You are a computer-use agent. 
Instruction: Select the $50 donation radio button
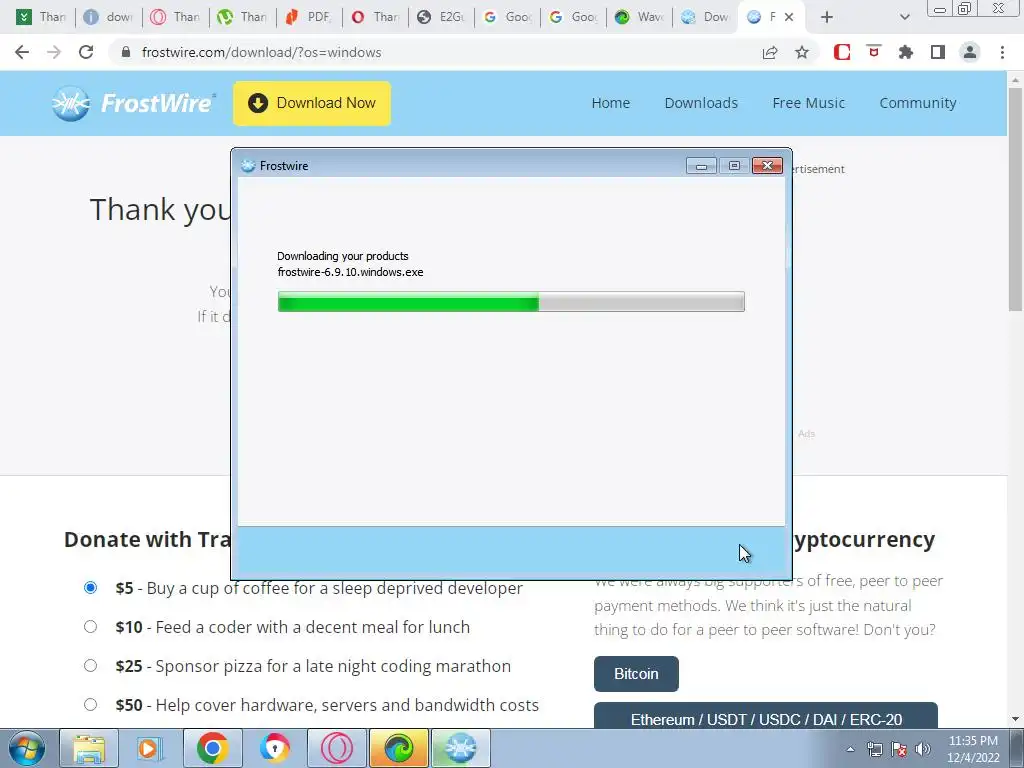click(90, 705)
